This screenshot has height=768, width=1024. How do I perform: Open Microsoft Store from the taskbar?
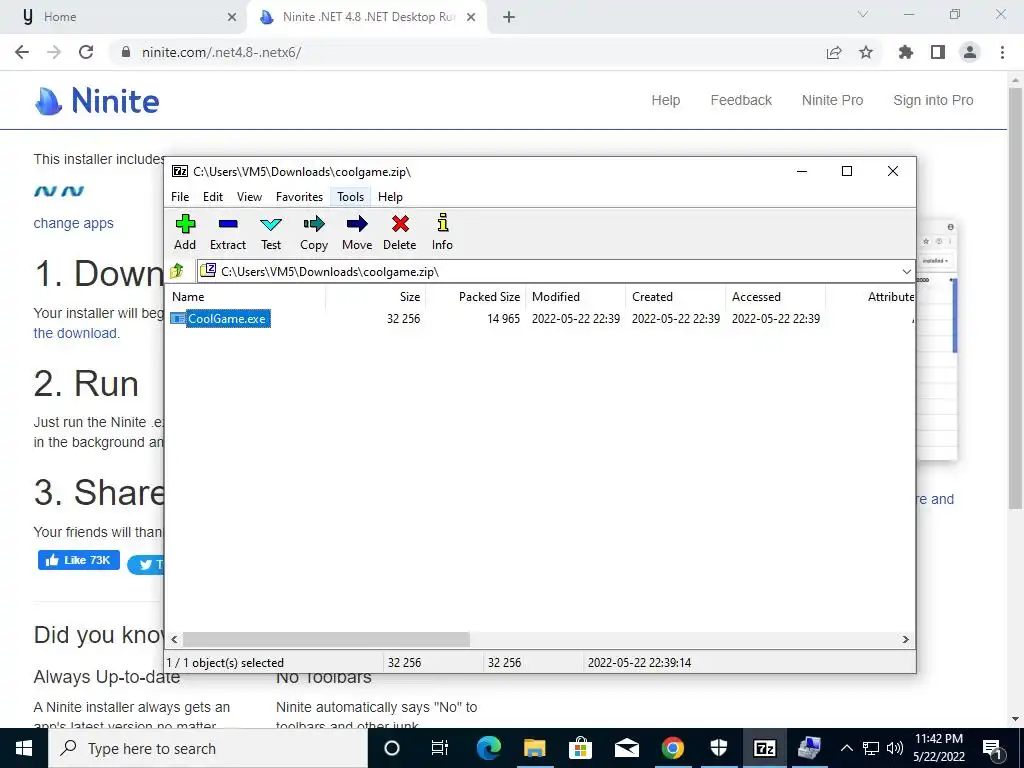pos(580,748)
